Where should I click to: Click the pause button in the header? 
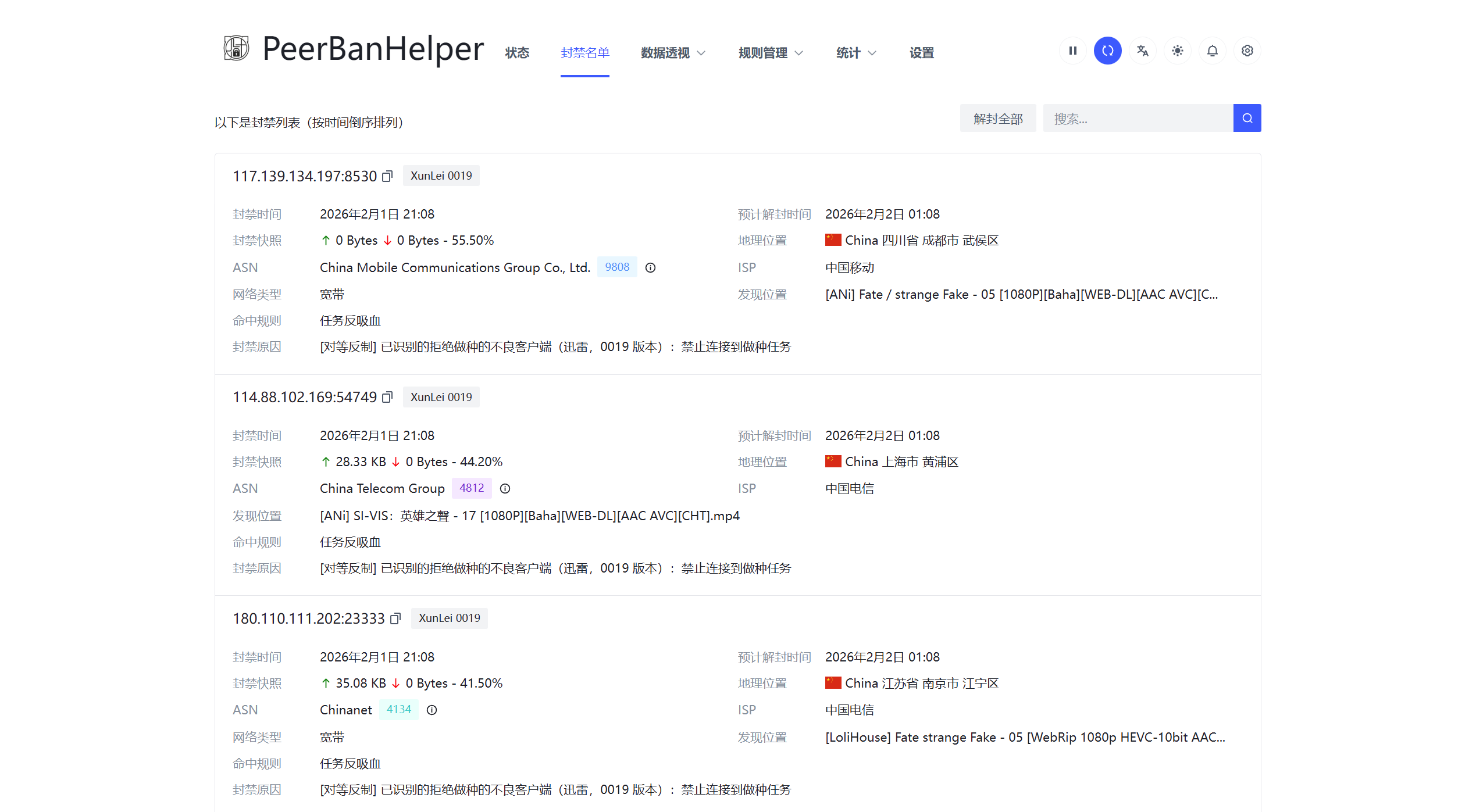(1072, 51)
